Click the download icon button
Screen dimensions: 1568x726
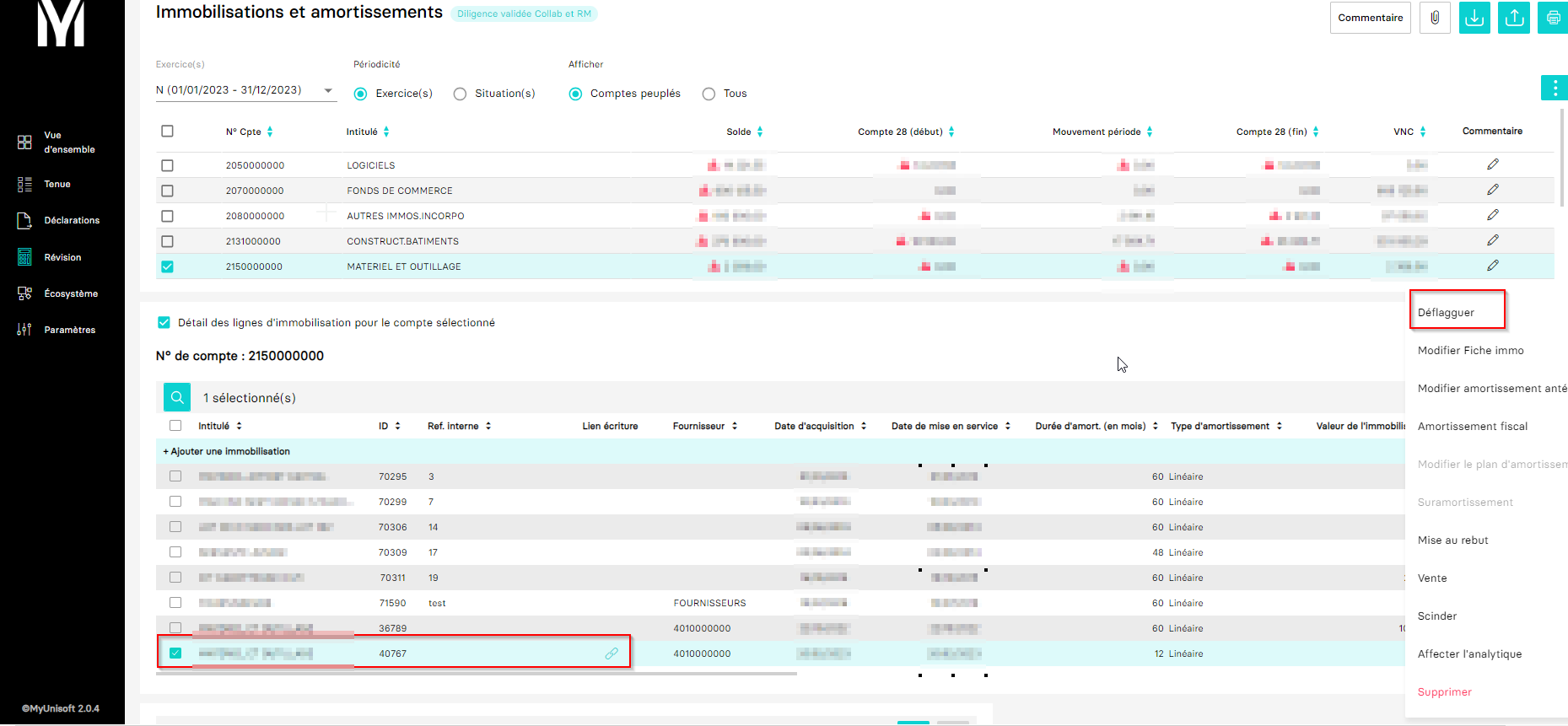click(x=1474, y=18)
